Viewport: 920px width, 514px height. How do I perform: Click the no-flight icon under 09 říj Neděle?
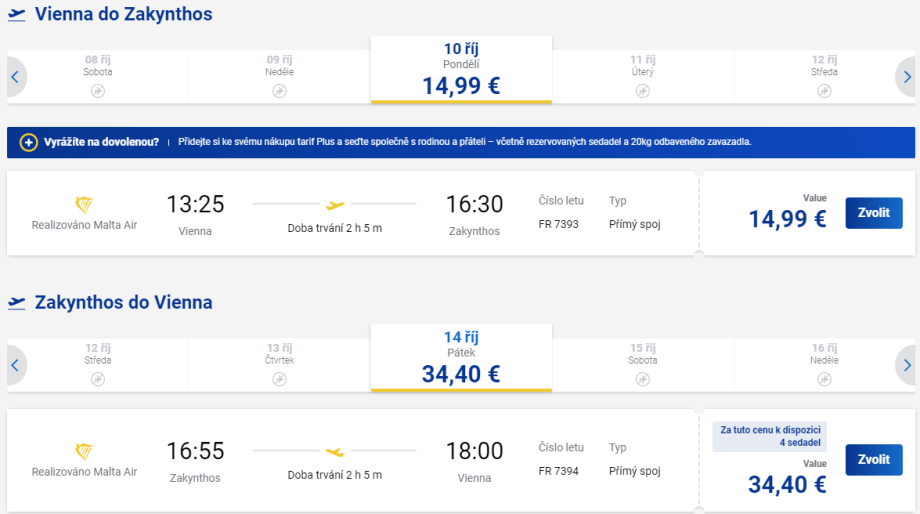pyautogui.click(x=280, y=91)
